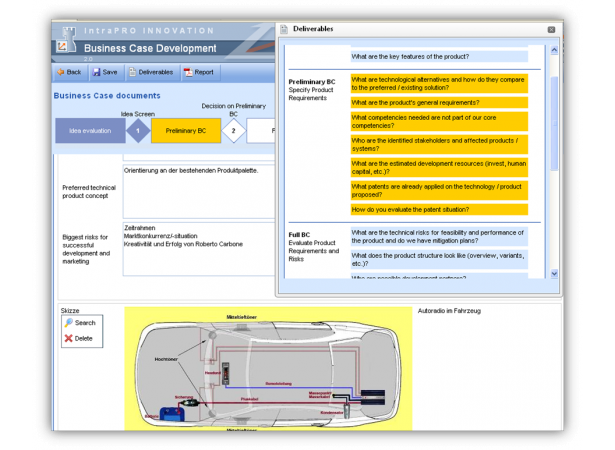Select the Preliminary BC phase

tap(186, 131)
